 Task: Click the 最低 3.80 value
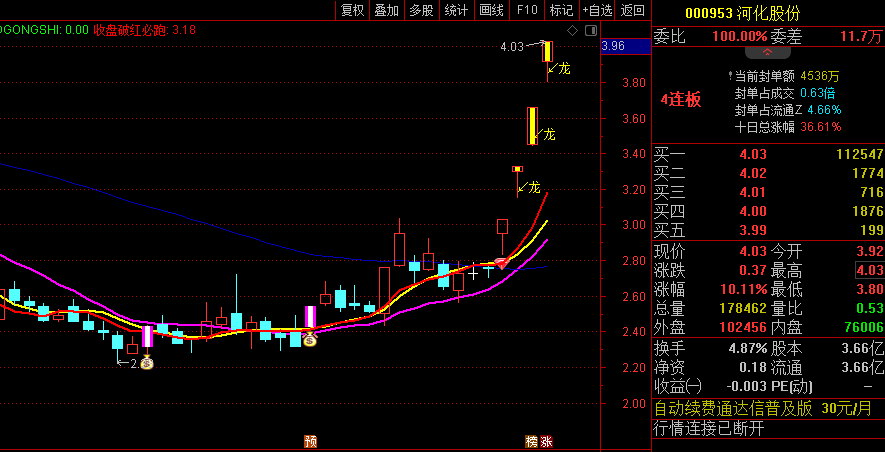(x=870, y=290)
